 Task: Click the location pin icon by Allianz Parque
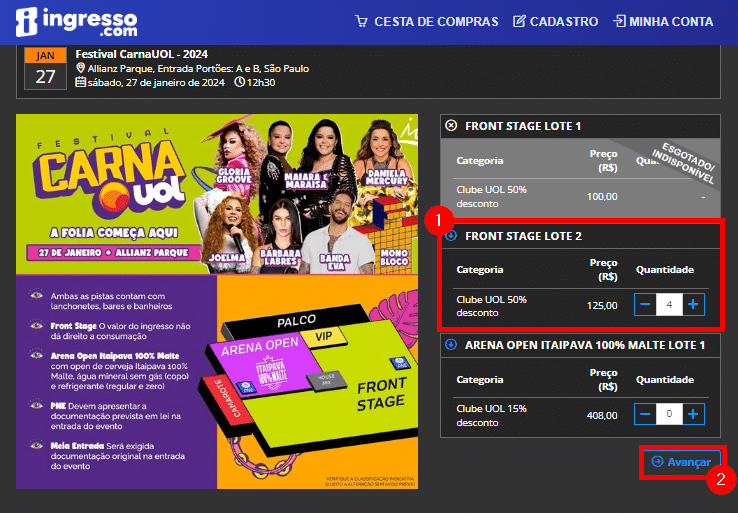pyautogui.click(x=80, y=68)
